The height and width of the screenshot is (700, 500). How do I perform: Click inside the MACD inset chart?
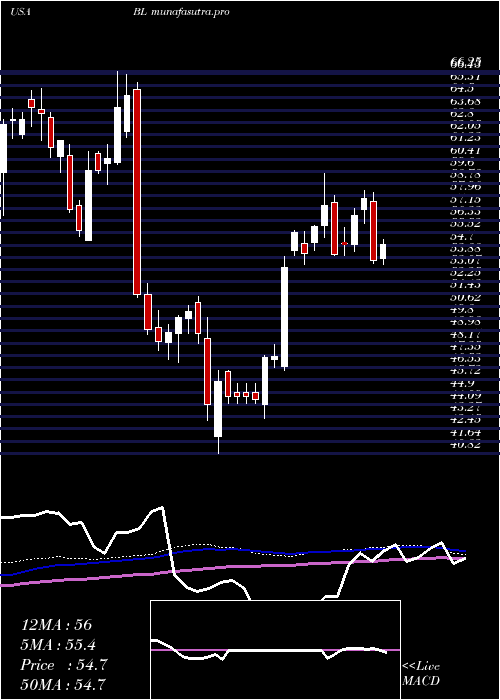click(x=275, y=650)
